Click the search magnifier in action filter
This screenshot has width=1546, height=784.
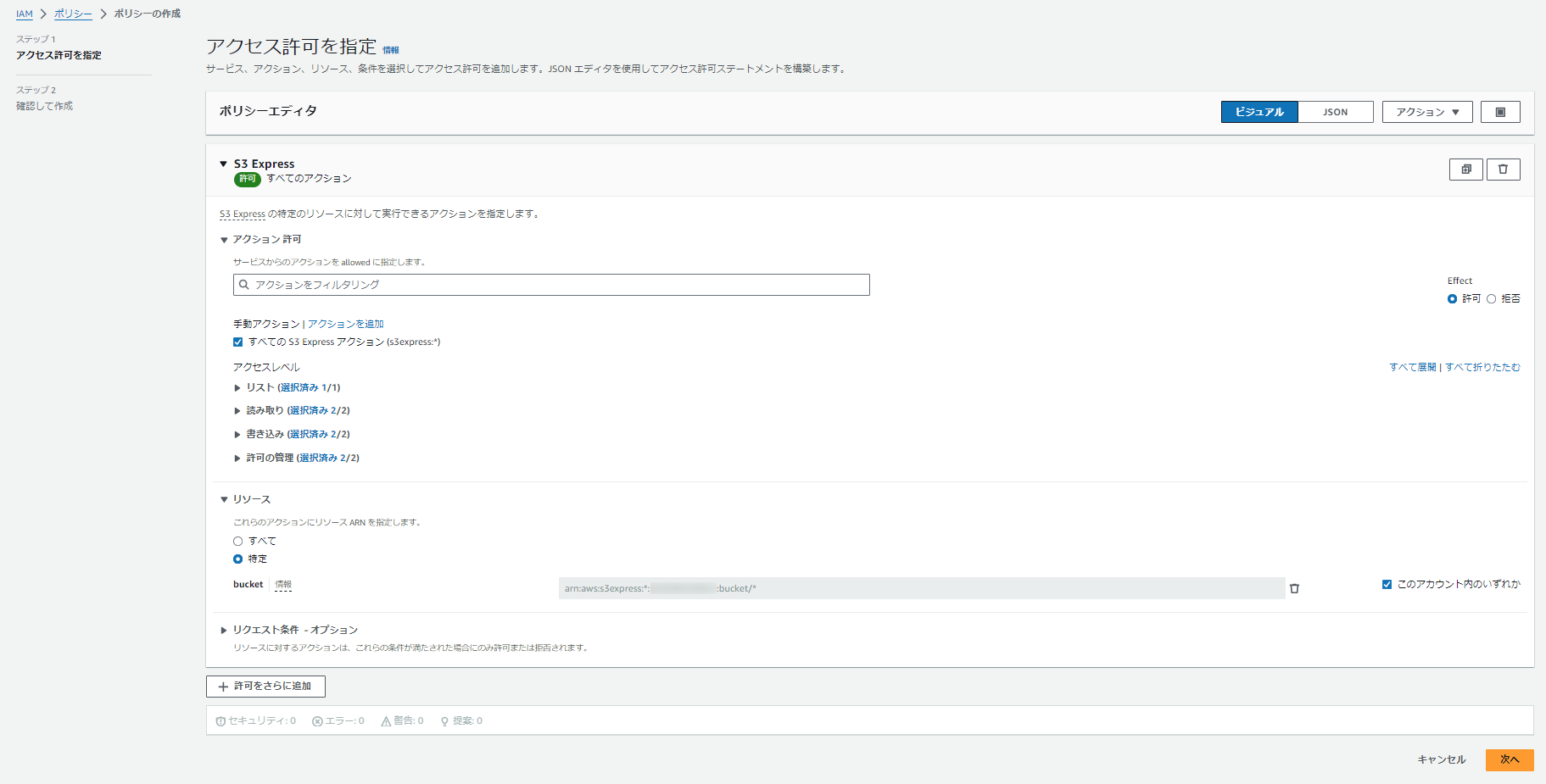click(244, 285)
